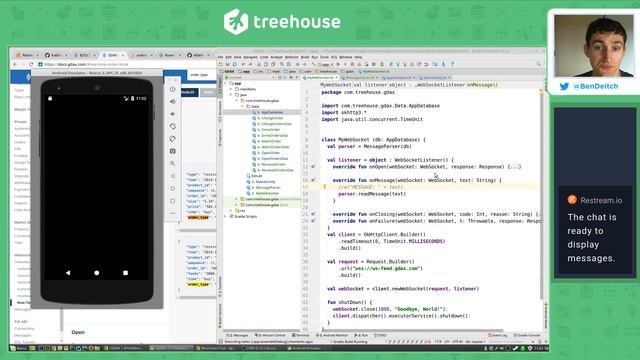Click the emulator power button icon
This screenshot has width=640, height=360.
[173, 89]
